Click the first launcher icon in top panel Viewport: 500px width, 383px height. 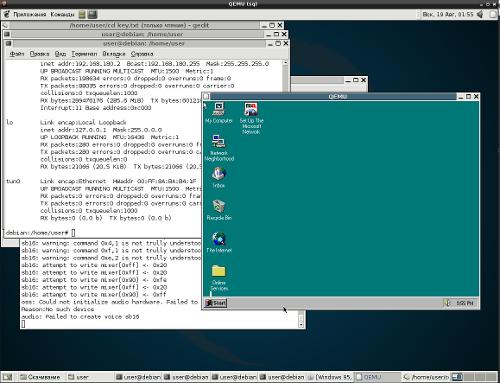click(x=82, y=14)
